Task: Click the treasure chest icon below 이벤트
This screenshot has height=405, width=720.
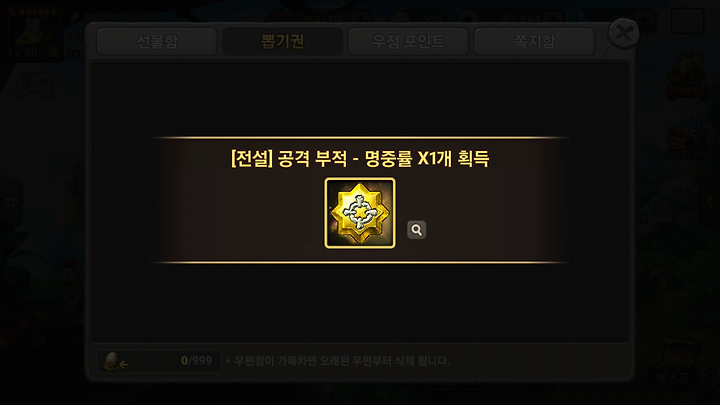Action: (687, 140)
